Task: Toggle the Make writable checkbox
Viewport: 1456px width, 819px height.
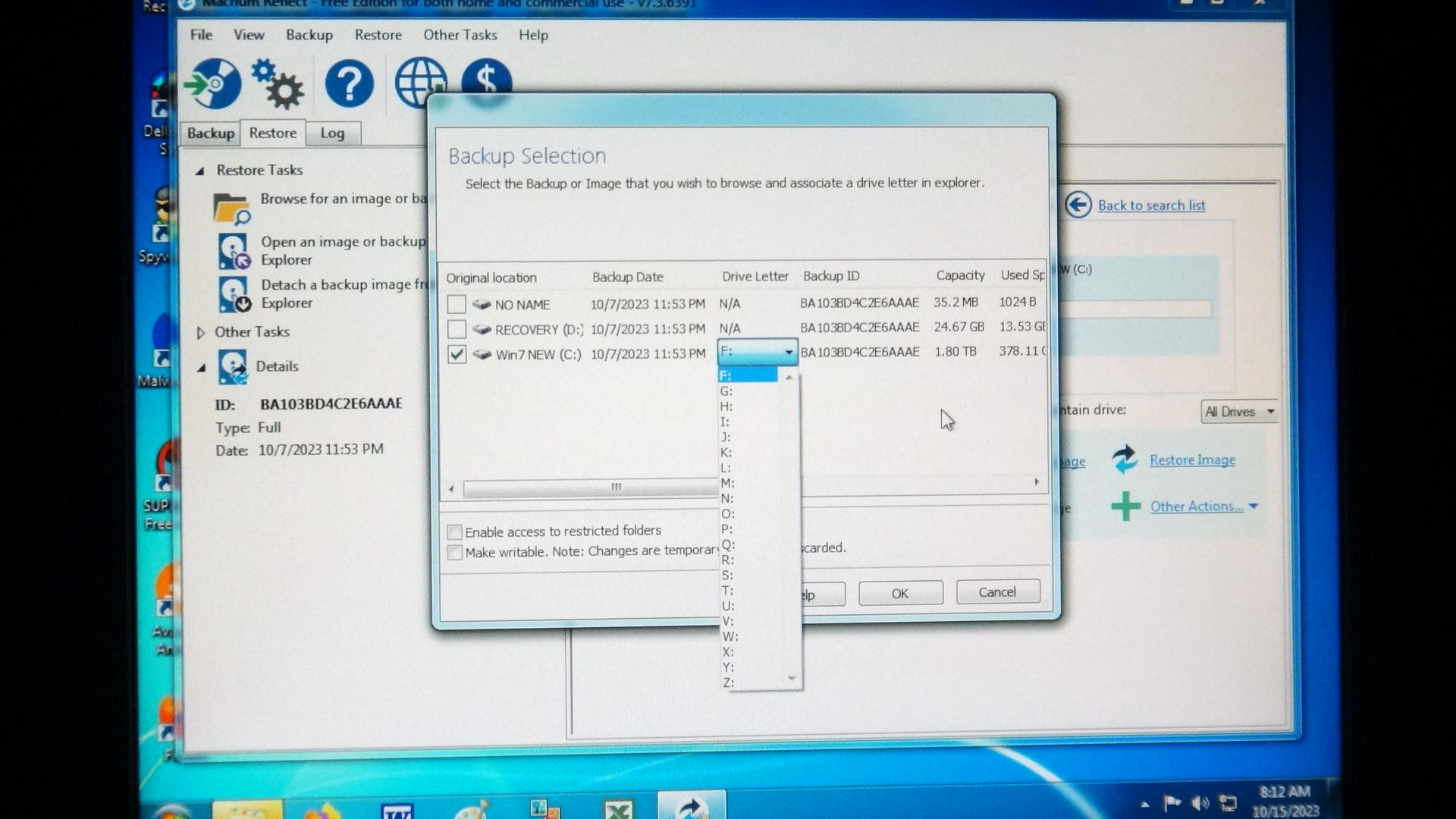Action: (x=455, y=552)
